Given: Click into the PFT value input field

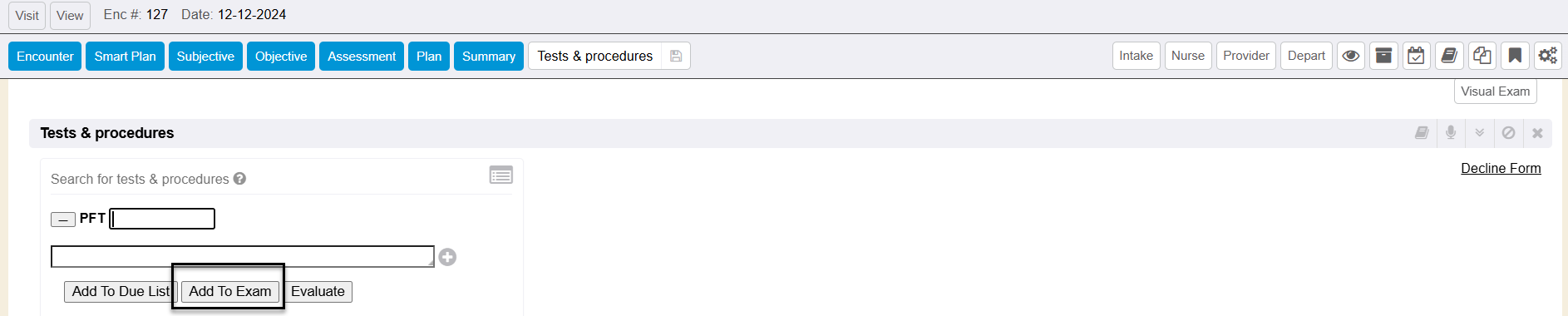Looking at the screenshot, I should pyautogui.click(x=162, y=219).
